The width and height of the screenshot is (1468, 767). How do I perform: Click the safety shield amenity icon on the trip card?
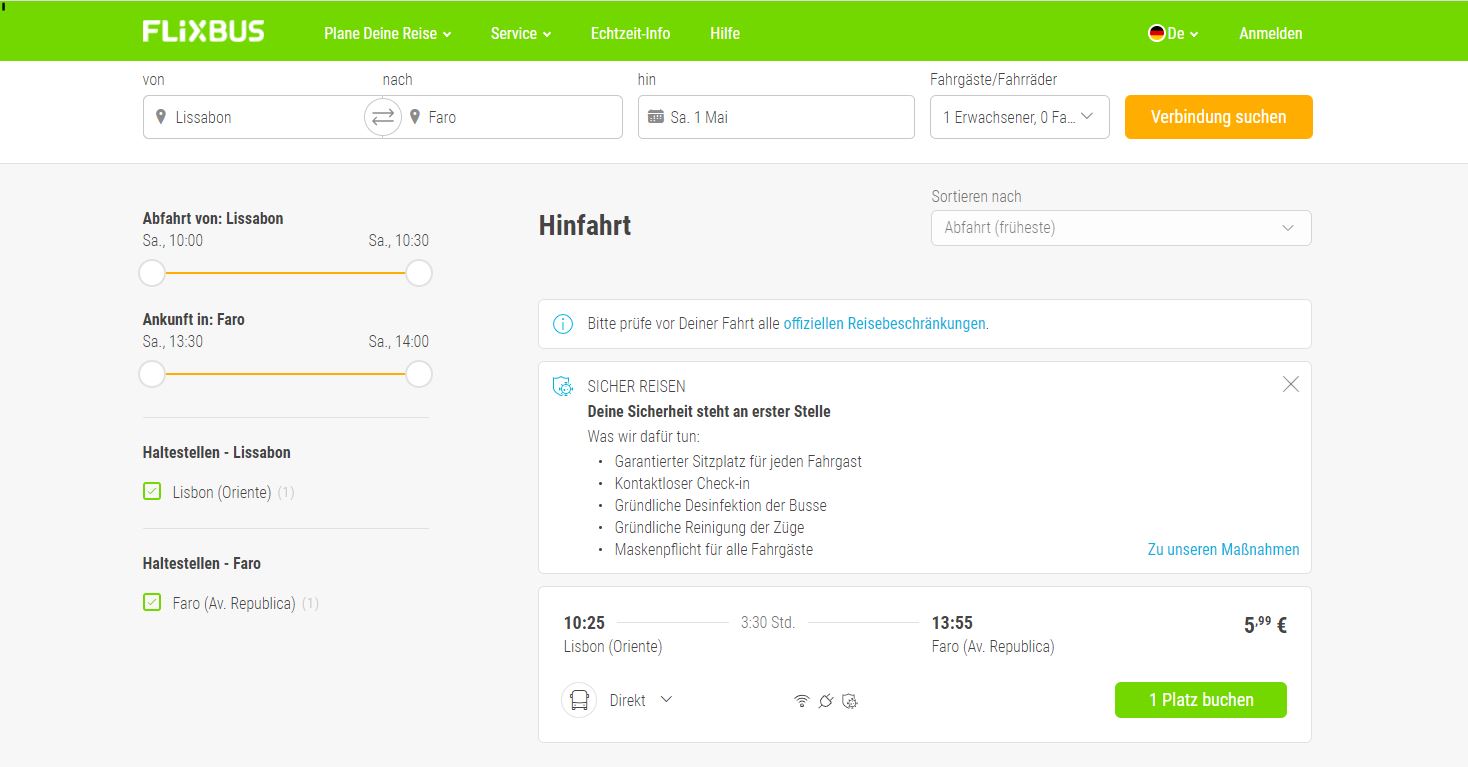tap(850, 701)
